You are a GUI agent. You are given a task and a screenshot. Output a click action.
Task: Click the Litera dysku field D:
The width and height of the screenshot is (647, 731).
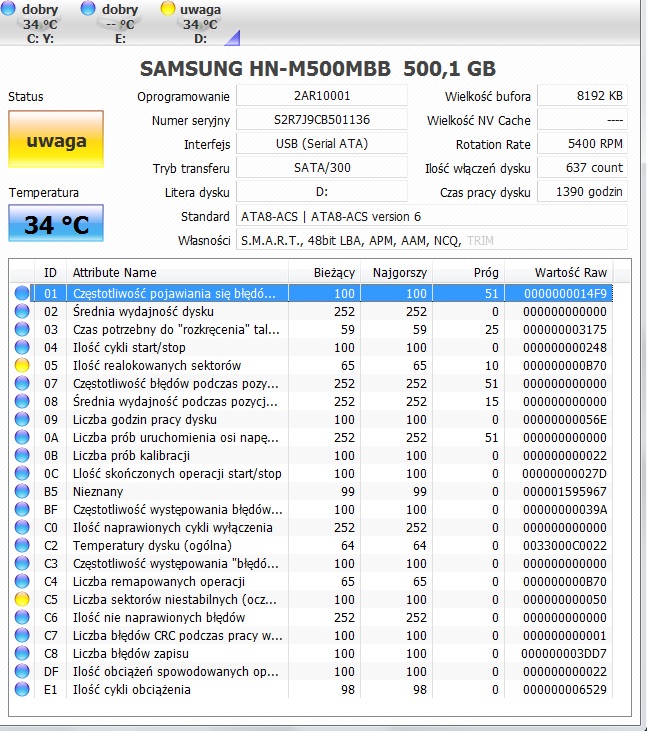click(322, 192)
